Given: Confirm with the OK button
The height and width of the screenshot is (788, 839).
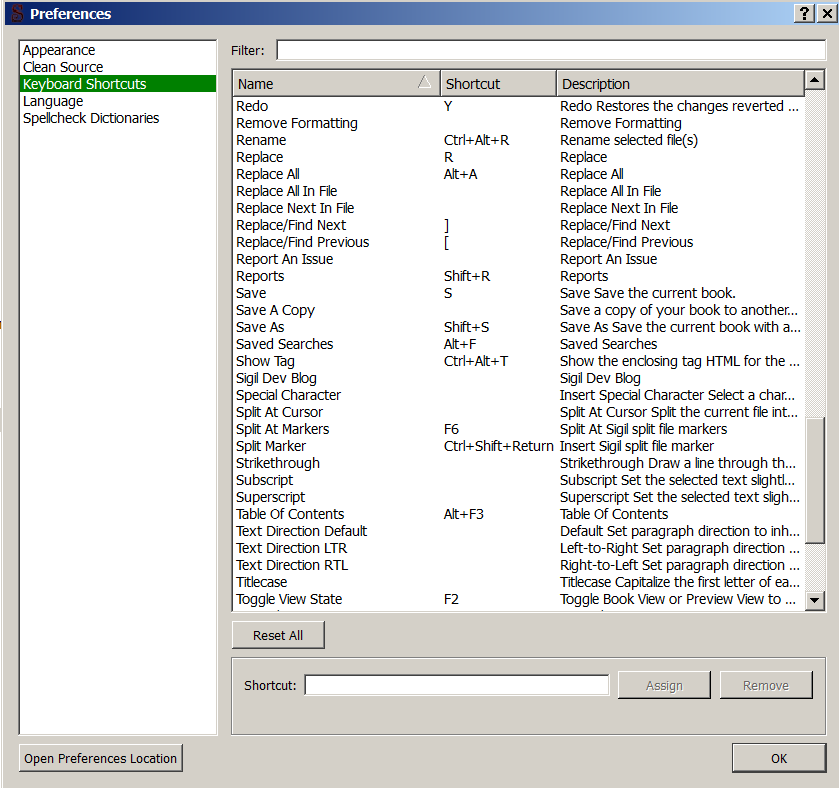Looking at the screenshot, I should [x=779, y=759].
